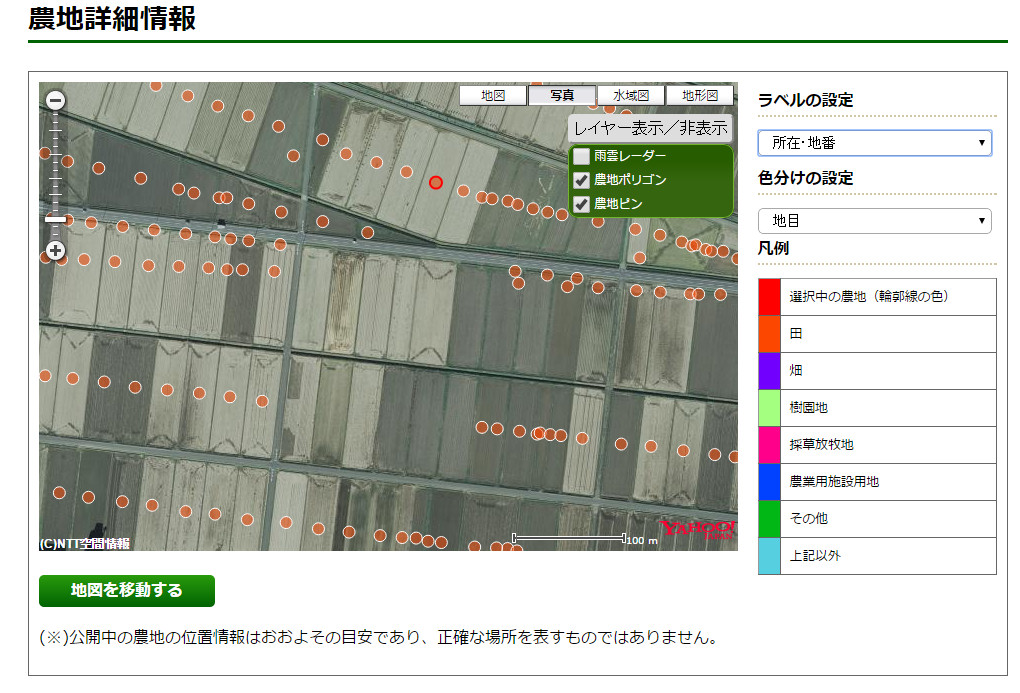This screenshot has width=1020, height=693.
Task: Click the 地図を移動する button
Action: (x=125, y=591)
